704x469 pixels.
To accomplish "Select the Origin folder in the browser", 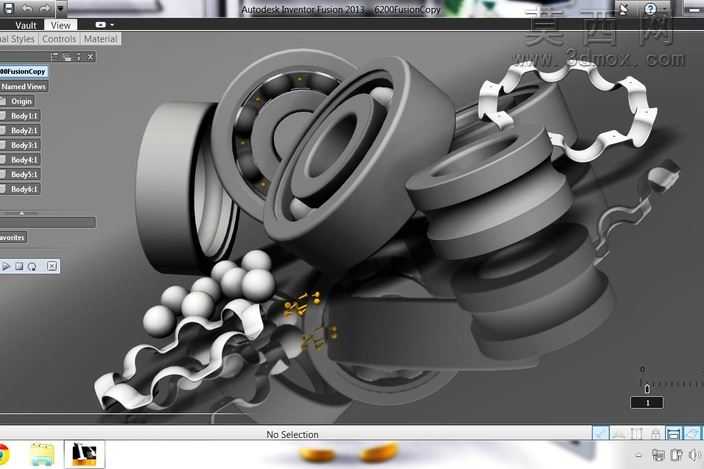I will click(21, 101).
